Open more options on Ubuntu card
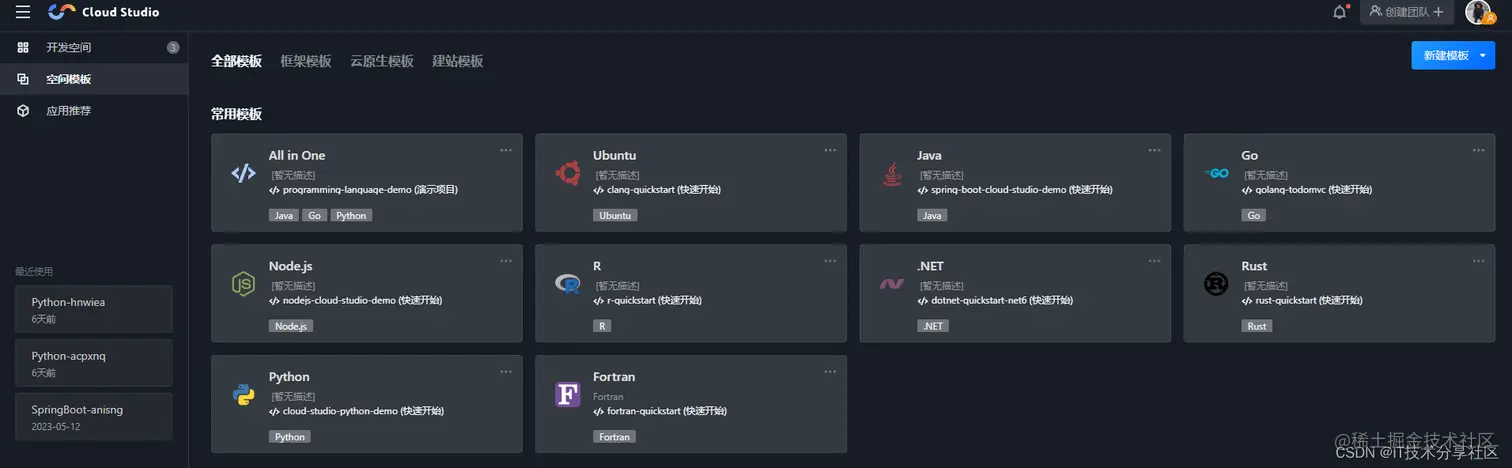 coord(830,150)
